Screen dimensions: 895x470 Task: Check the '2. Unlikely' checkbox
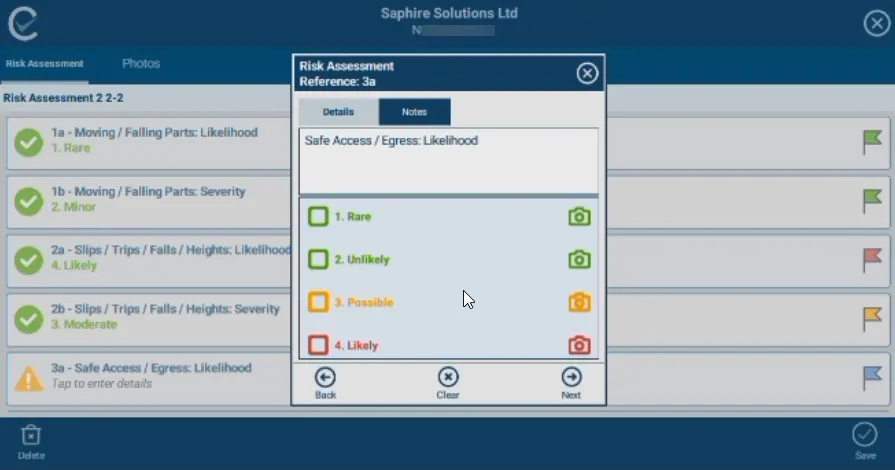click(318, 259)
